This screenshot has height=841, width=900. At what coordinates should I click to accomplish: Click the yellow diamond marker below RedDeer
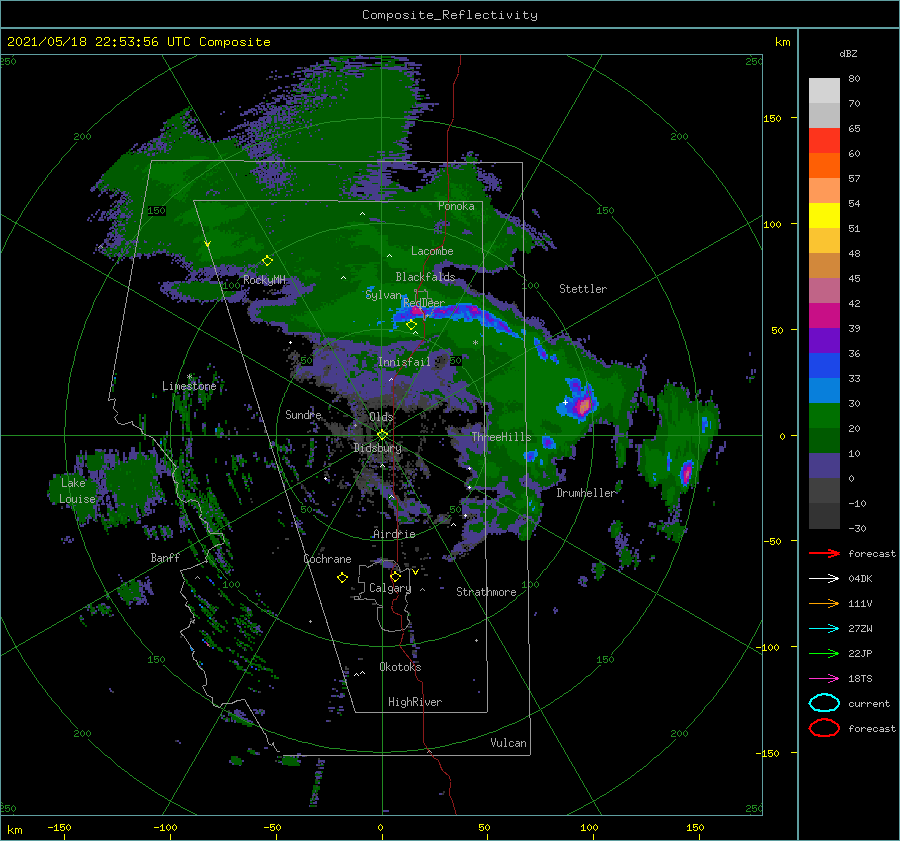411,325
